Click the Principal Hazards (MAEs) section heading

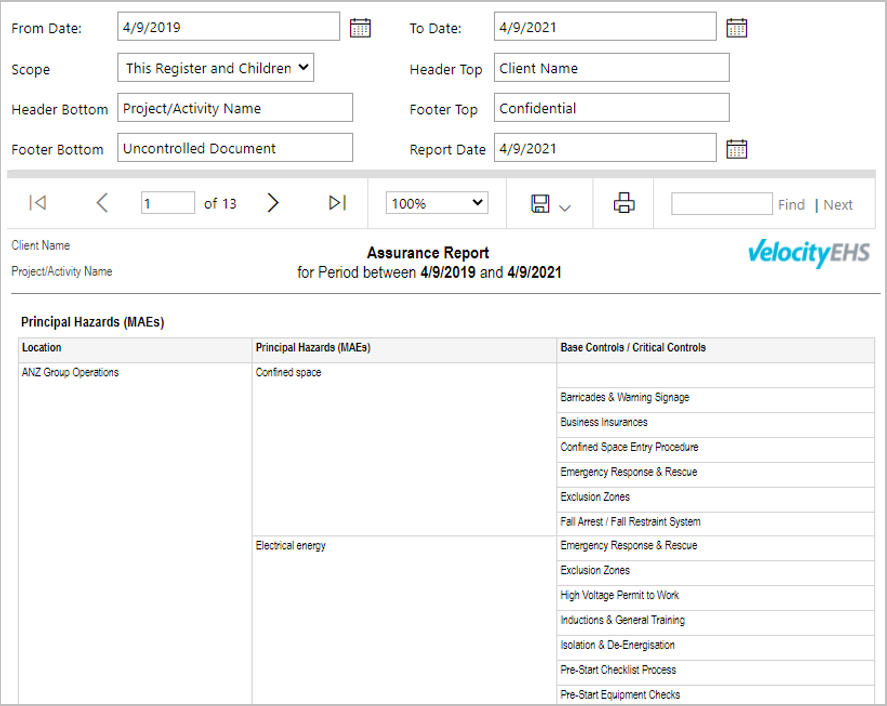point(92,322)
